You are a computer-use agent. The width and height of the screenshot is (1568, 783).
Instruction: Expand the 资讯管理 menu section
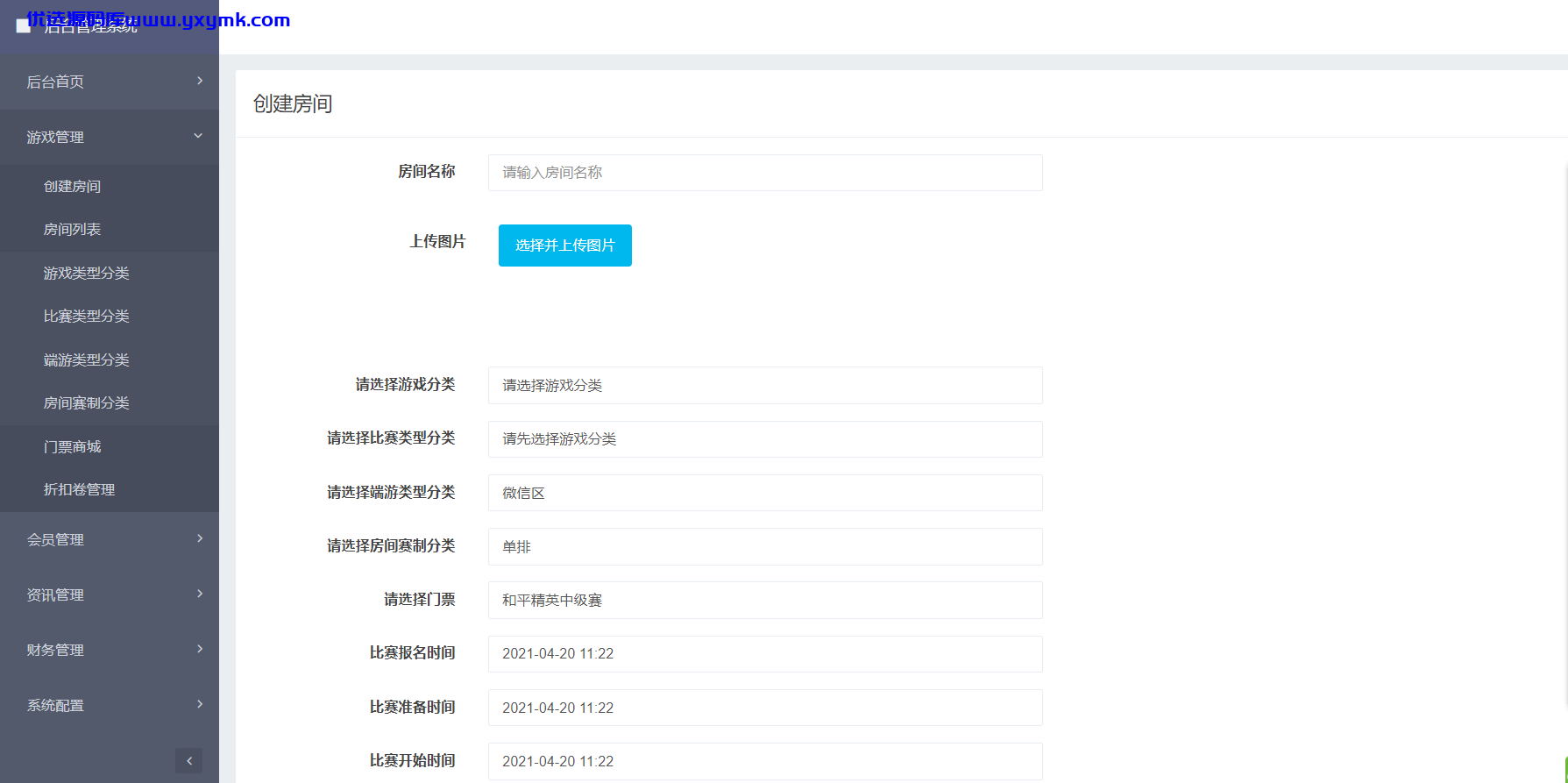click(x=110, y=594)
